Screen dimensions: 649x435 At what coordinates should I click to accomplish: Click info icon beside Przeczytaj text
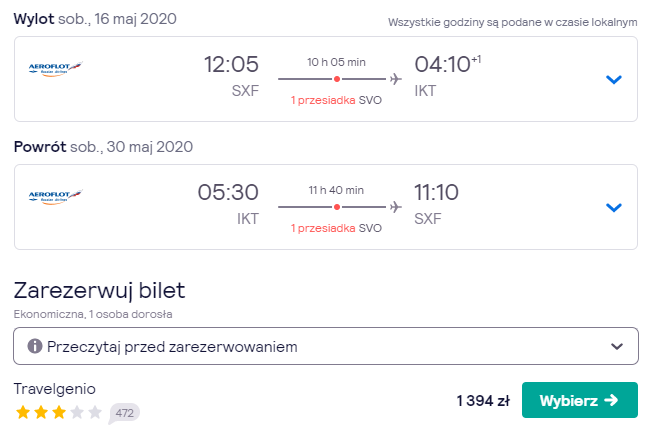pos(35,346)
